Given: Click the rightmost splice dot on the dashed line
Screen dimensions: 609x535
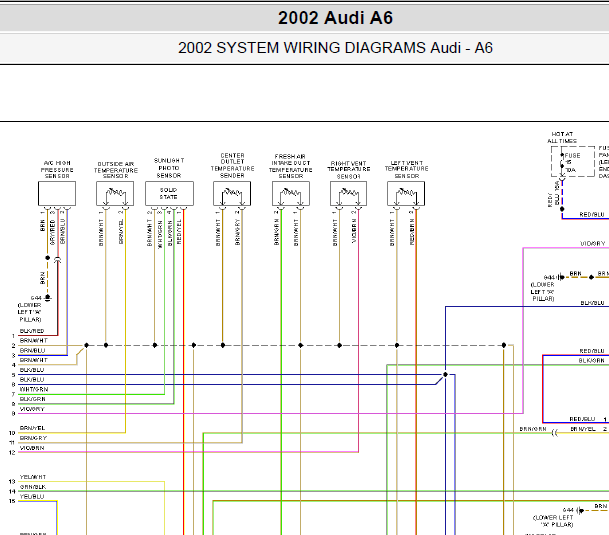Looking at the screenshot, I should (504, 345).
